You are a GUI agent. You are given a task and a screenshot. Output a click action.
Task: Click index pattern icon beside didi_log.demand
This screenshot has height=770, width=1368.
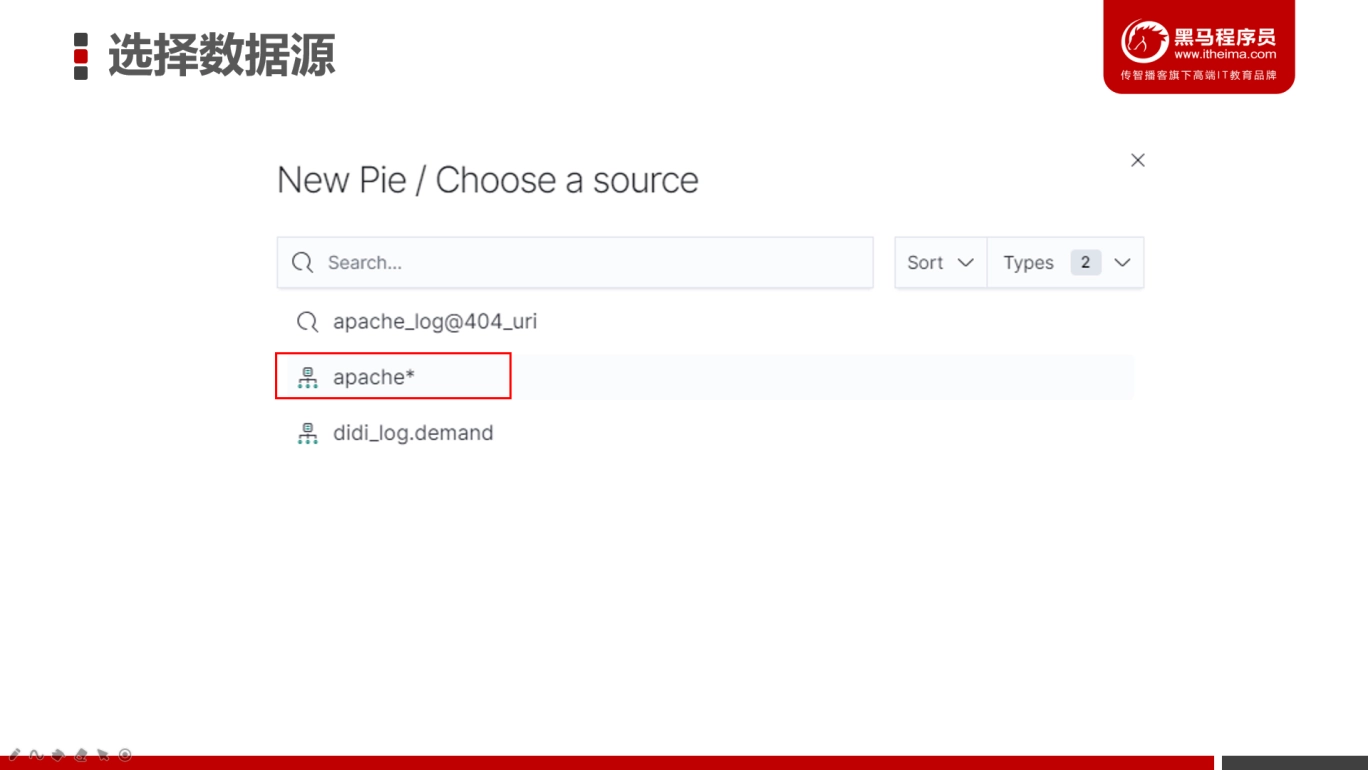(307, 433)
